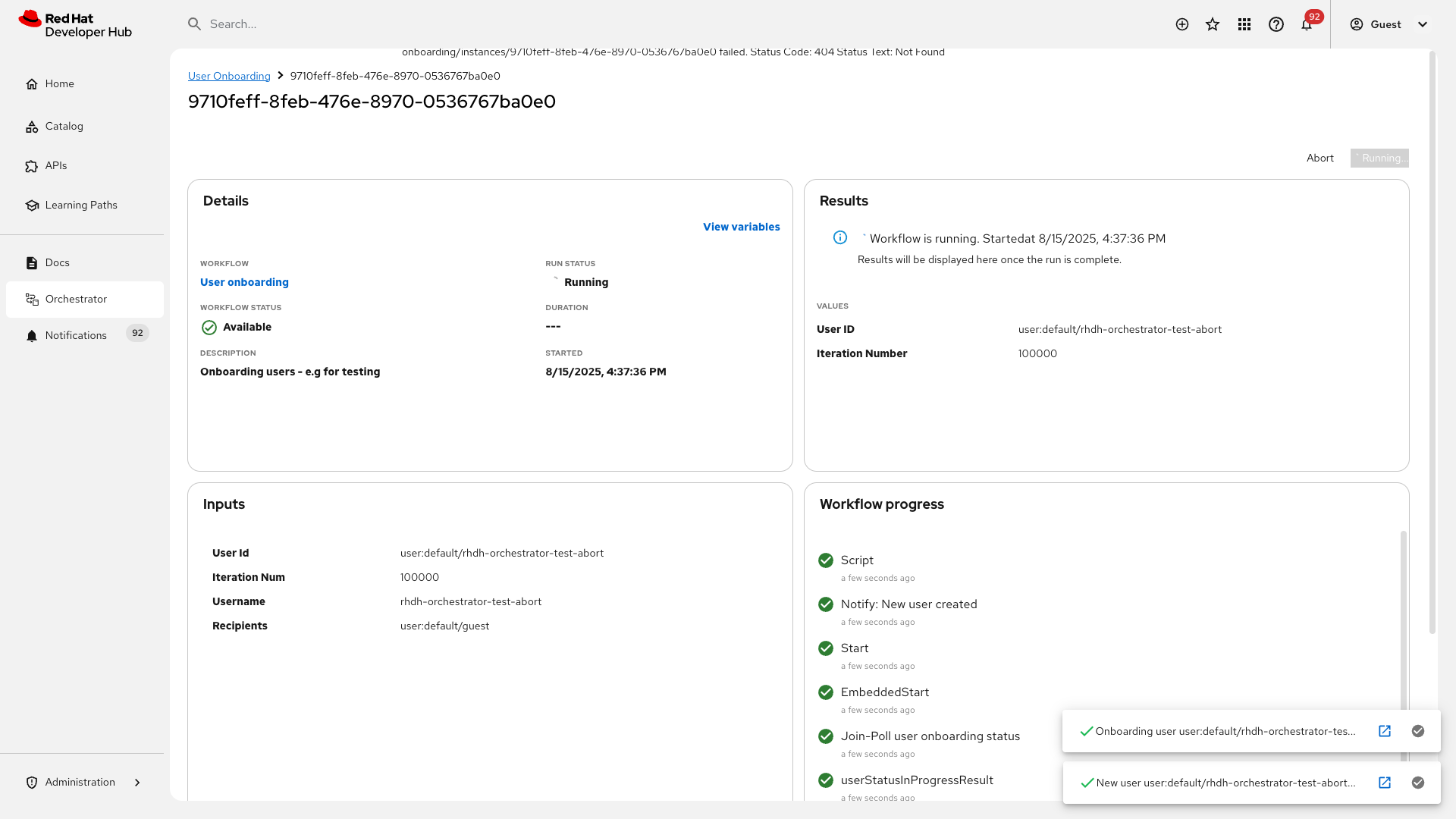Click the Abort button
Image resolution: width=1456 pixels, height=819 pixels.
pyautogui.click(x=1319, y=158)
